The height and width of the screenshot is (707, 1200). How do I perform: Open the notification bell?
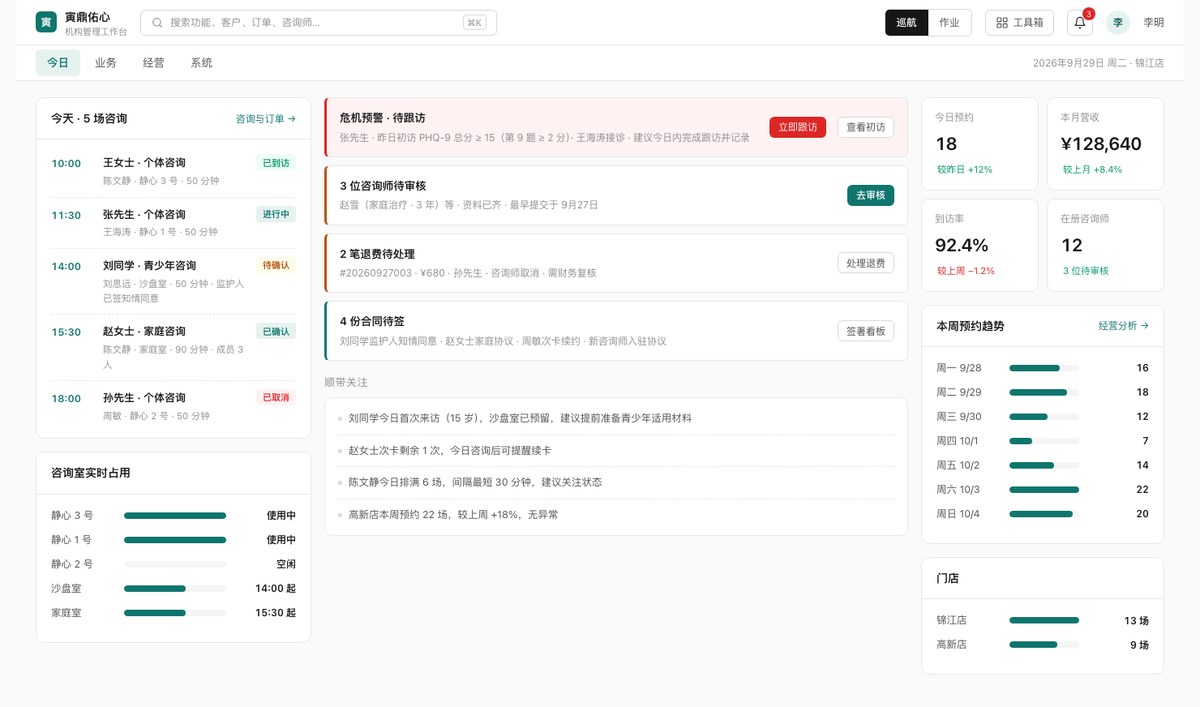(1080, 22)
